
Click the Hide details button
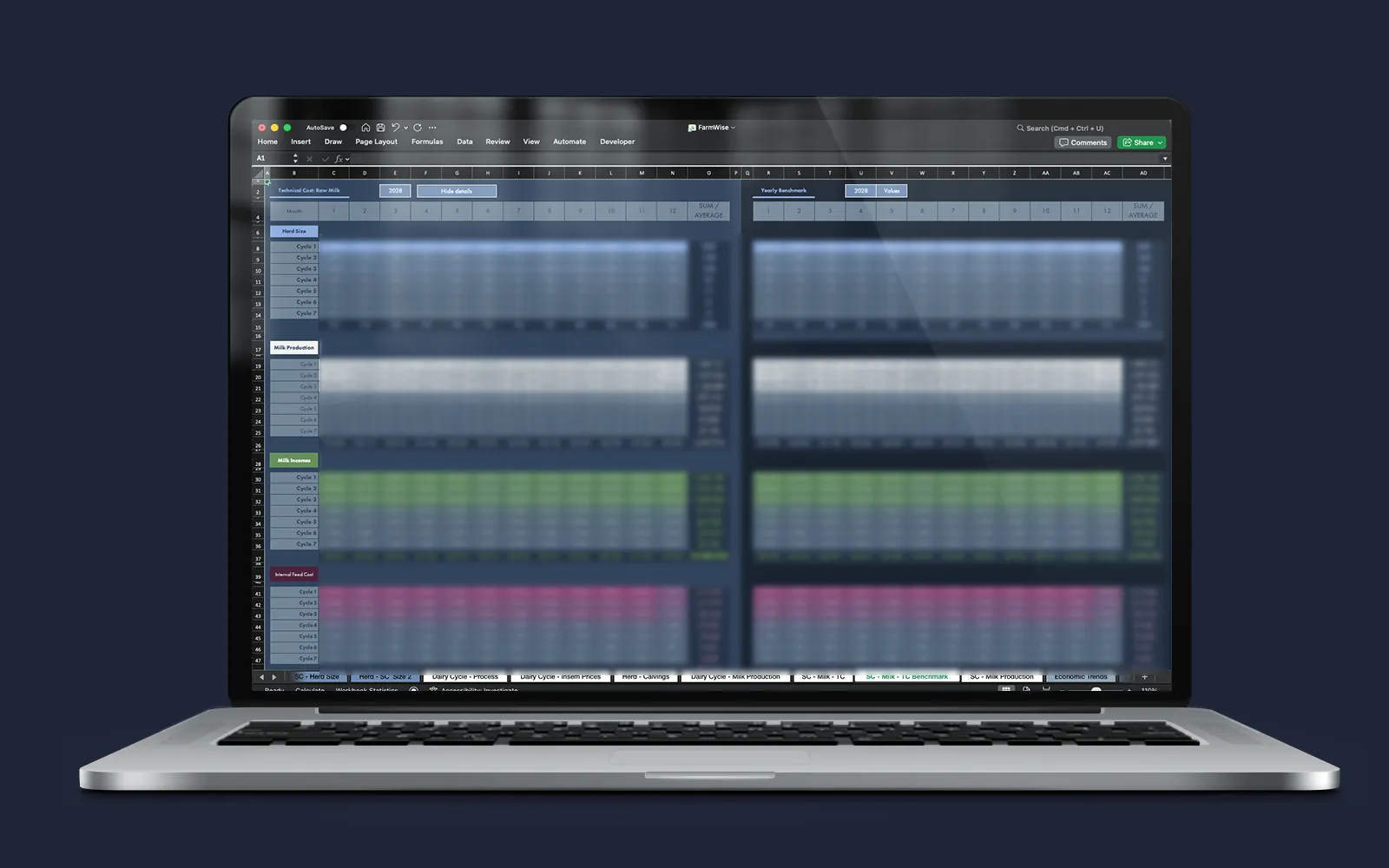pyautogui.click(x=457, y=191)
